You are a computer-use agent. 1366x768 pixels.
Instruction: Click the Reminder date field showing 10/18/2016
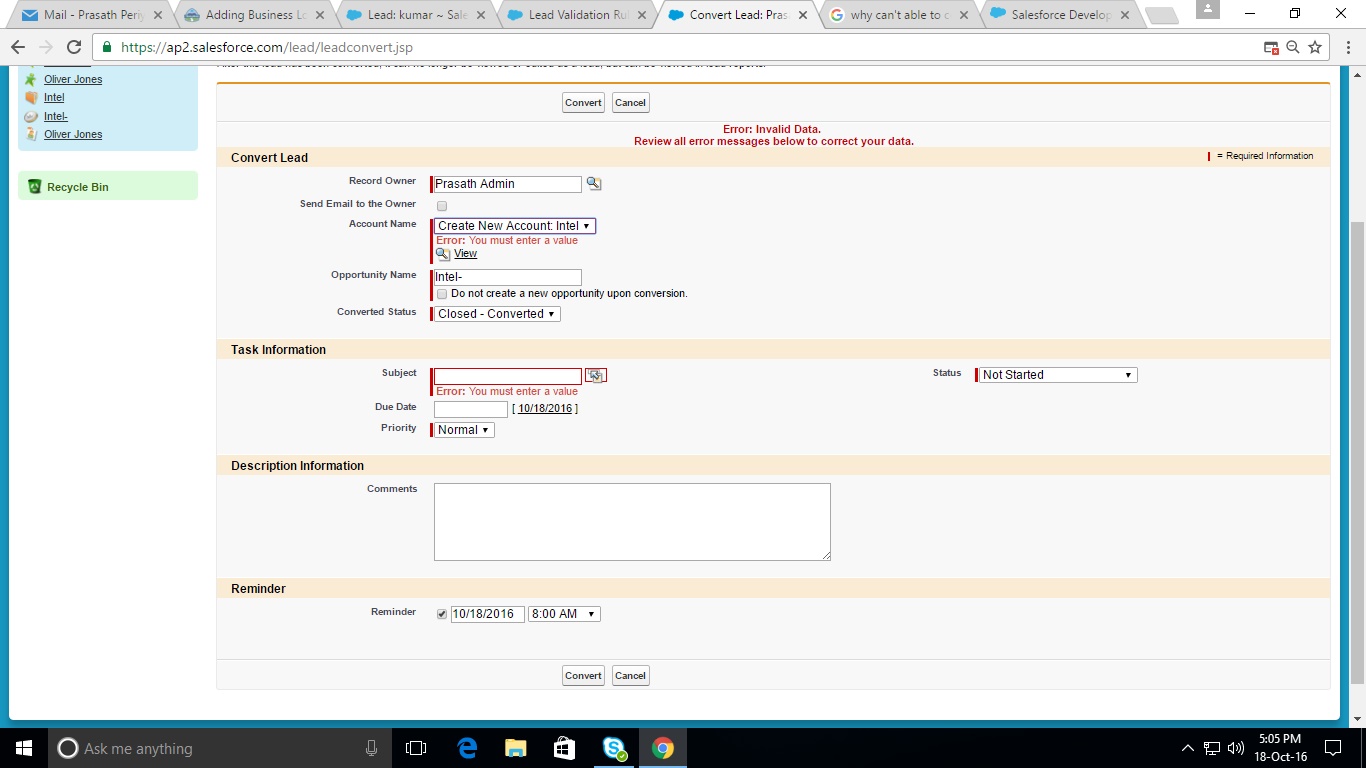pyautogui.click(x=487, y=614)
